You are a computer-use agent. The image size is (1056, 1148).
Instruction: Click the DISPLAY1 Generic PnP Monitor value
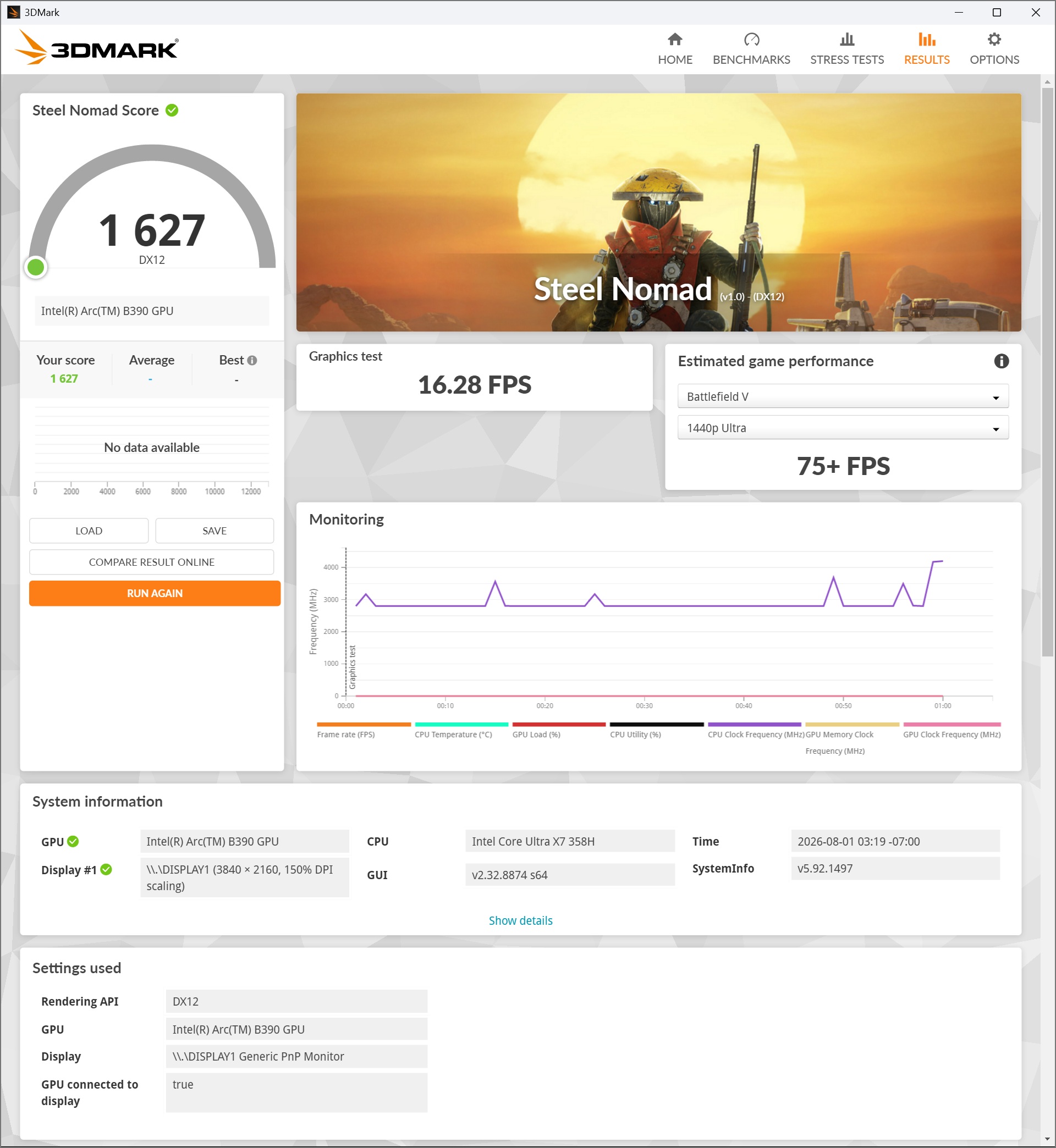pyautogui.click(x=296, y=1057)
